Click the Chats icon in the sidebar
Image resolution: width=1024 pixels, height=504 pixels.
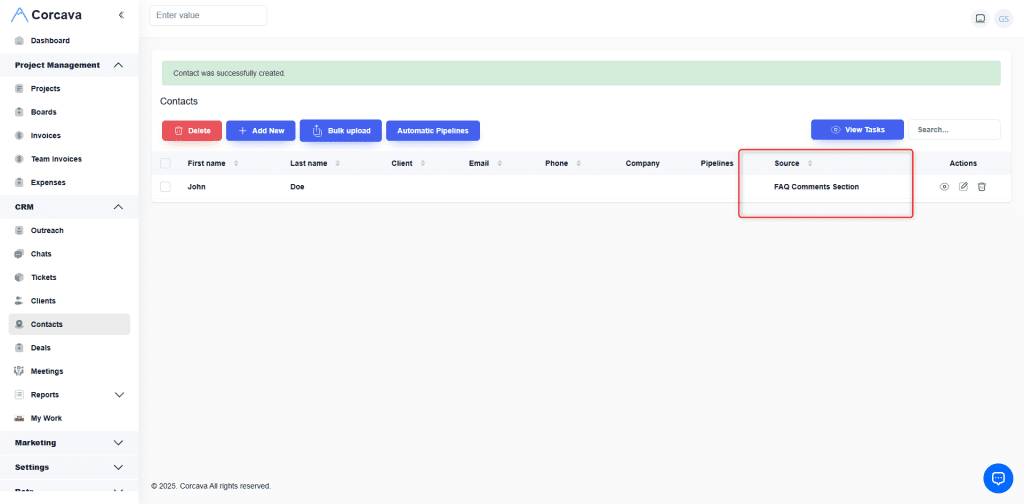click(x=19, y=254)
